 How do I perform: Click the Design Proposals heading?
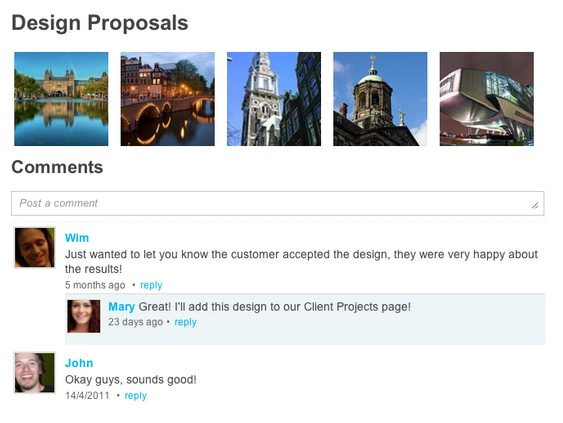[100, 23]
